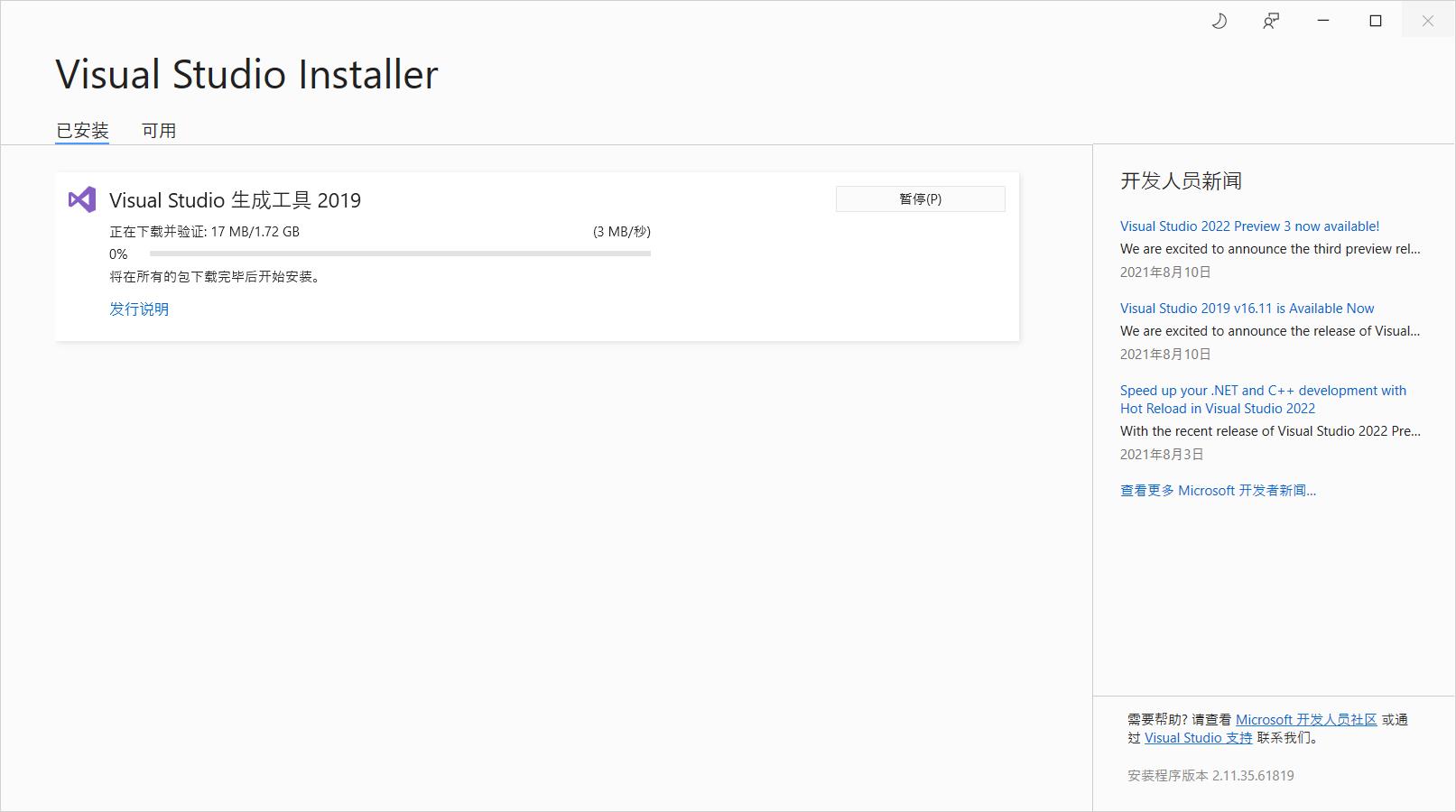The image size is (1456, 812).
Task: Switch to the 已安装 tab
Action: (x=82, y=131)
